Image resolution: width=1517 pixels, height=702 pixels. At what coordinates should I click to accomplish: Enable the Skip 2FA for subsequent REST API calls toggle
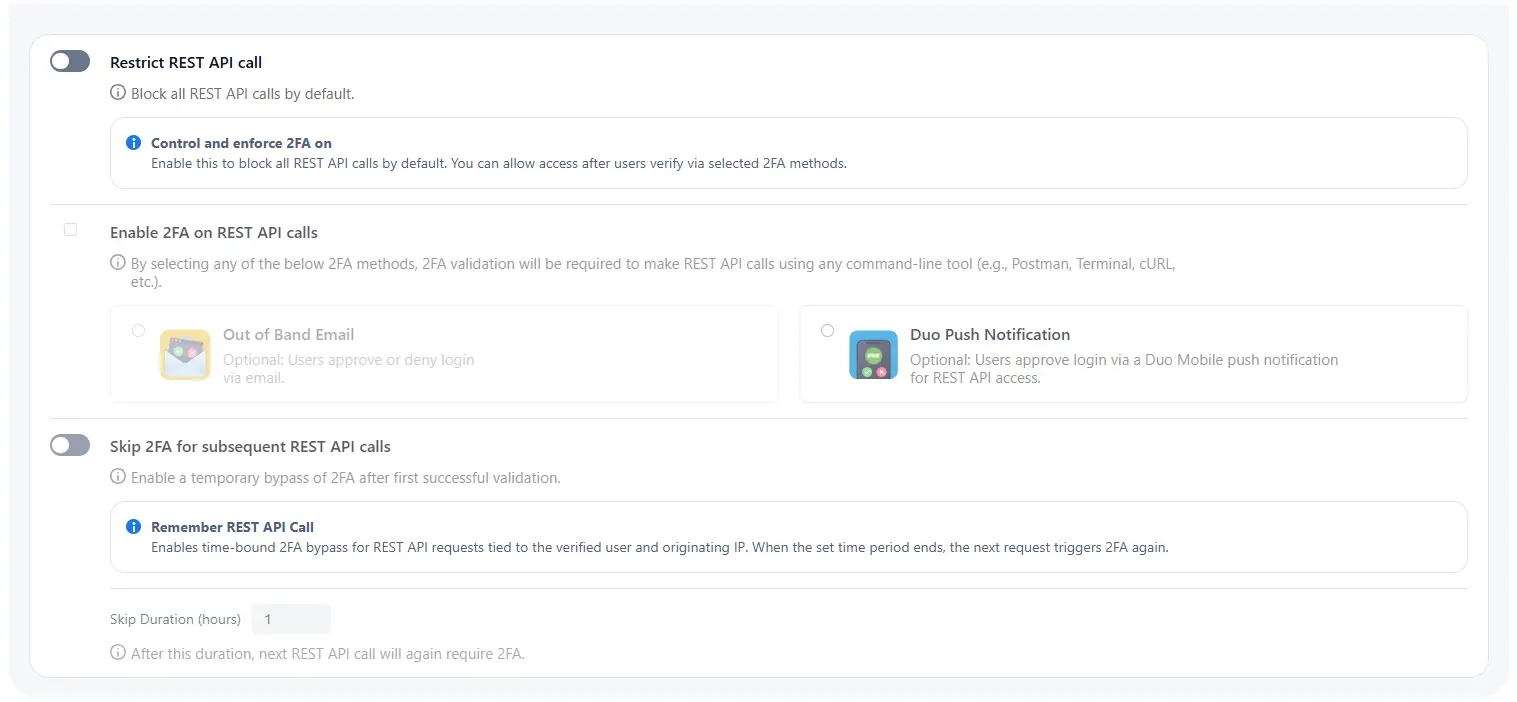69,445
